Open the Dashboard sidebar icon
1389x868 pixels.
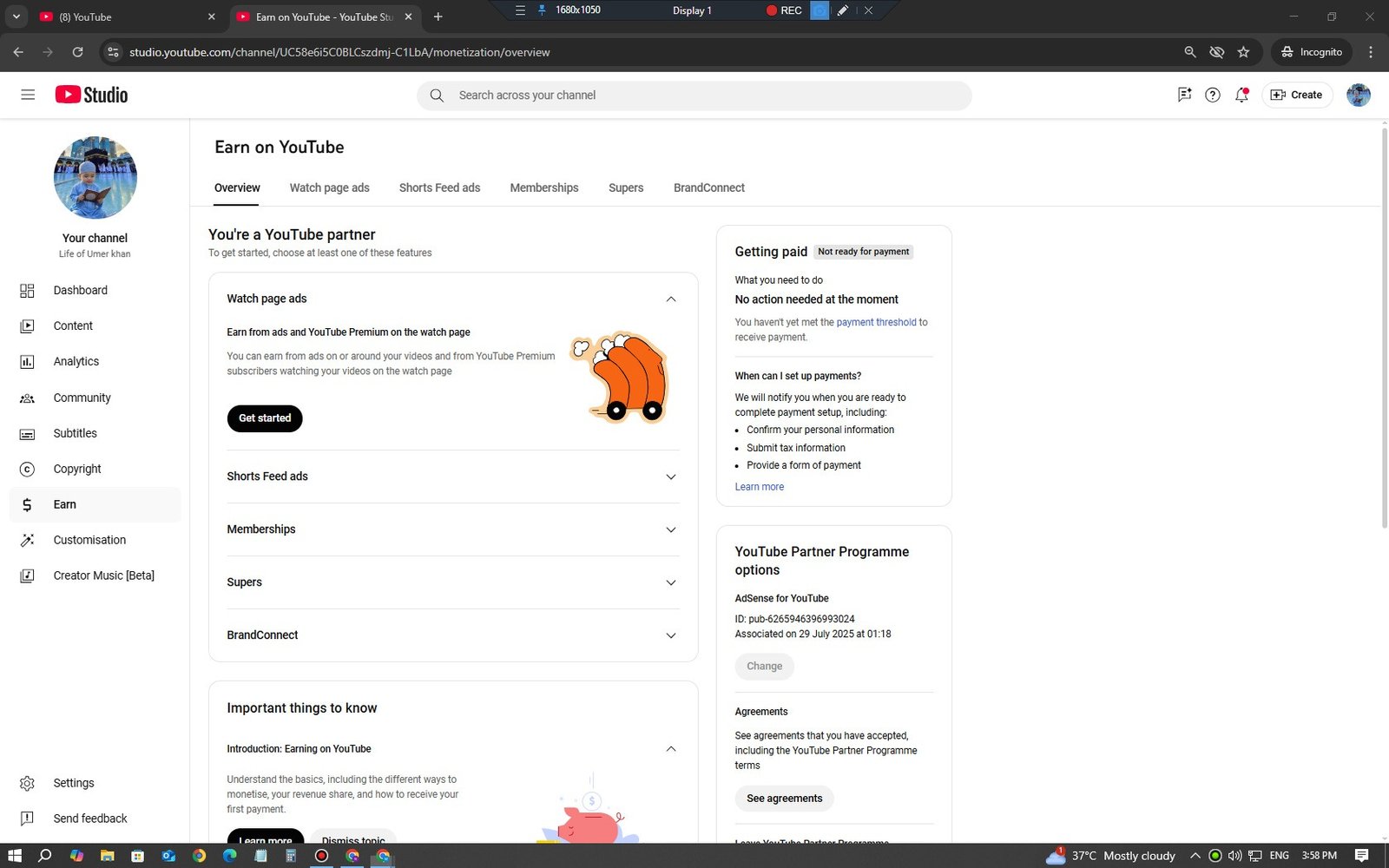point(27,291)
